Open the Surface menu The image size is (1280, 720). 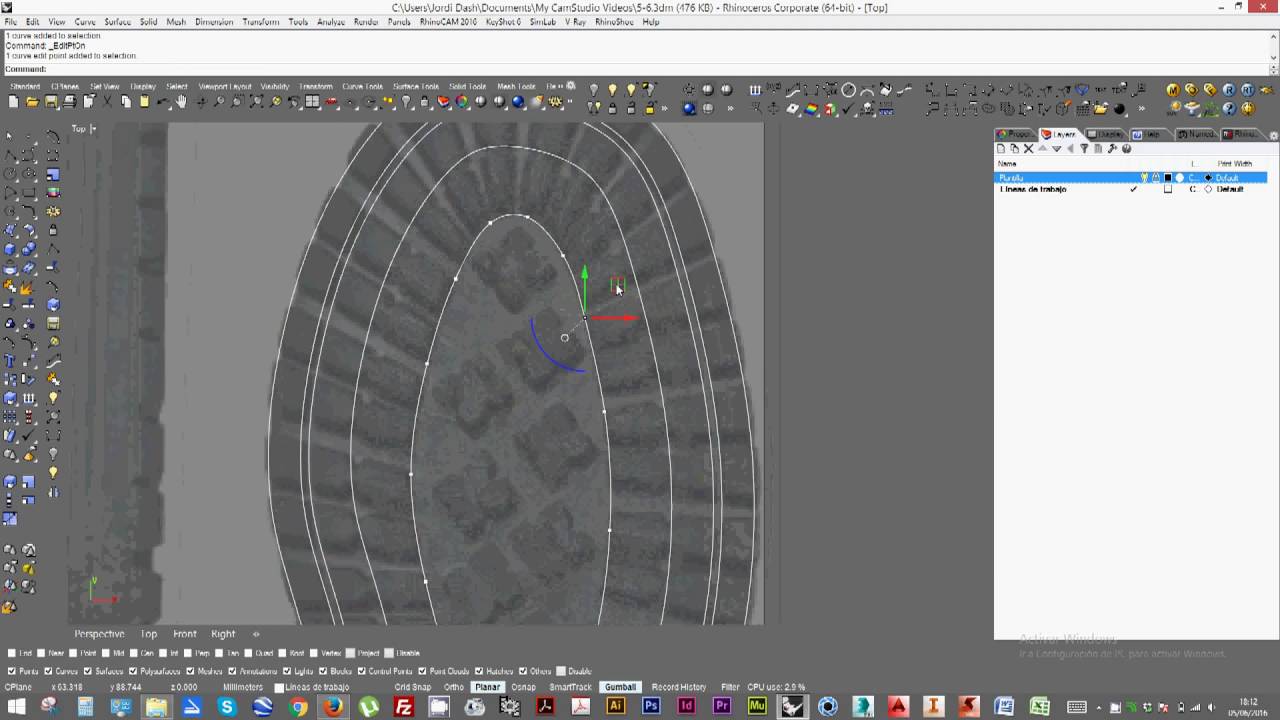118,22
